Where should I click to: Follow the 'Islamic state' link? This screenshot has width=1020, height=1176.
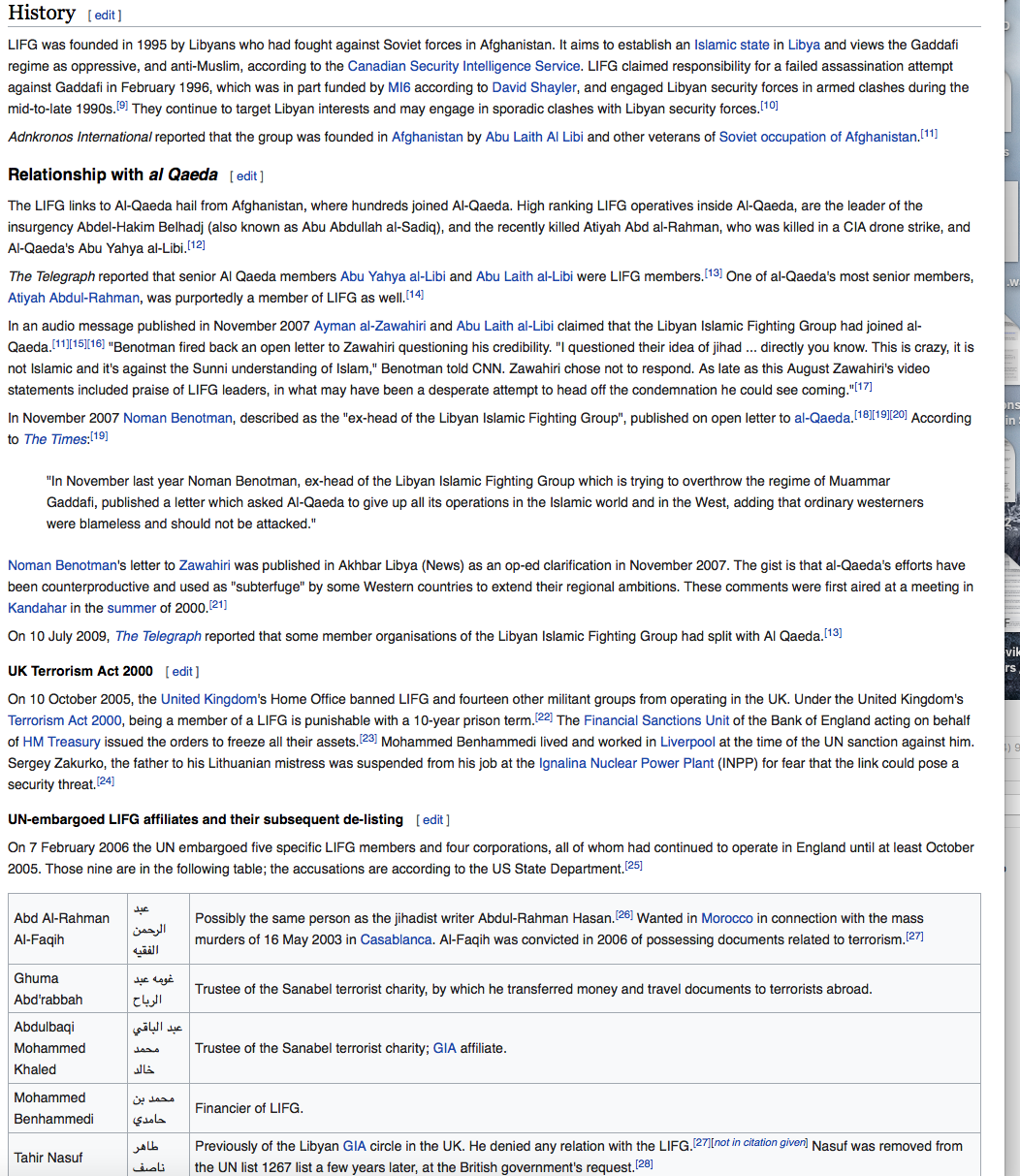tap(732, 45)
